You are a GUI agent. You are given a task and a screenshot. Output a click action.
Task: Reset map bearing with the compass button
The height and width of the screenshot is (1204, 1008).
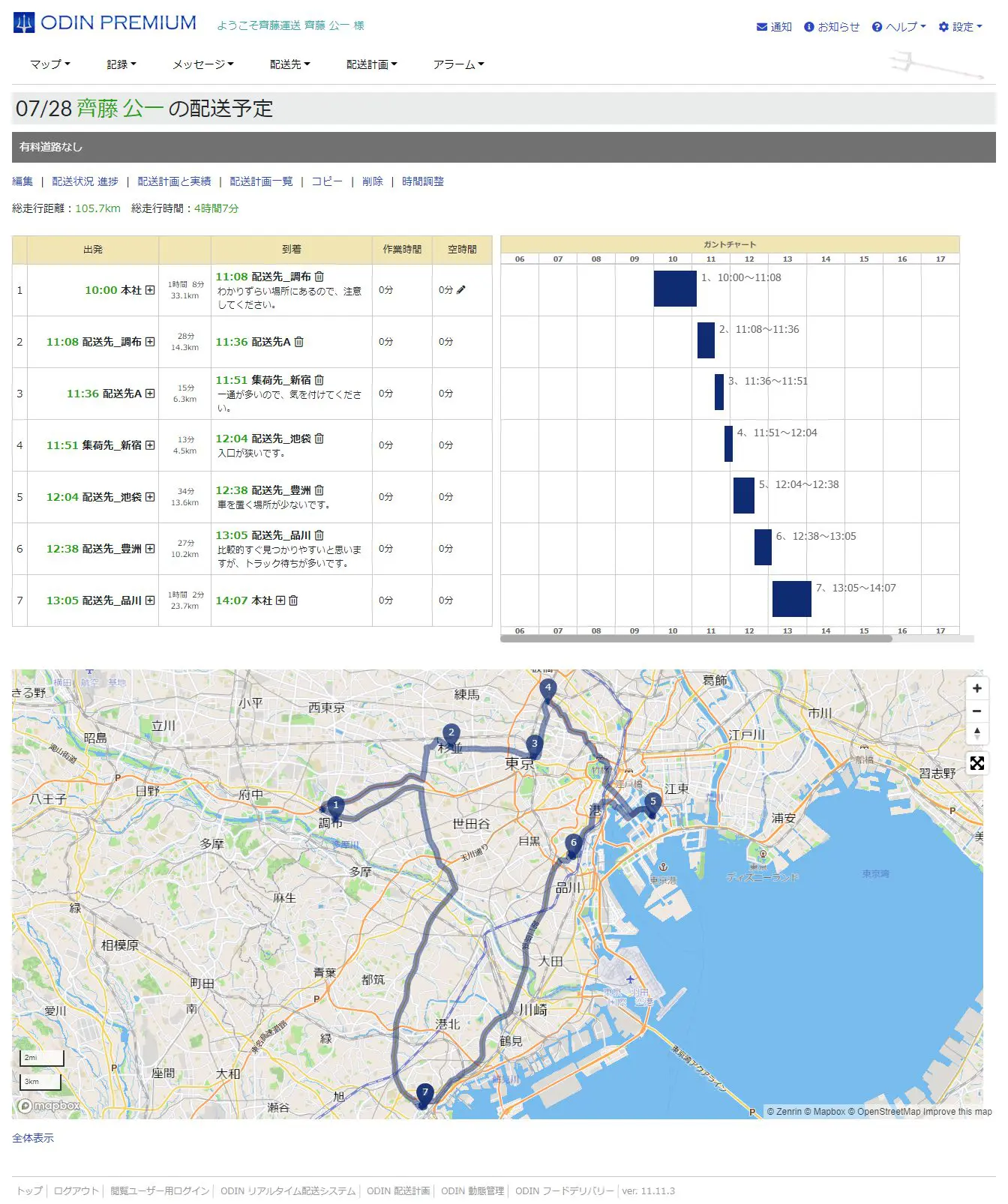click(976, 733)
